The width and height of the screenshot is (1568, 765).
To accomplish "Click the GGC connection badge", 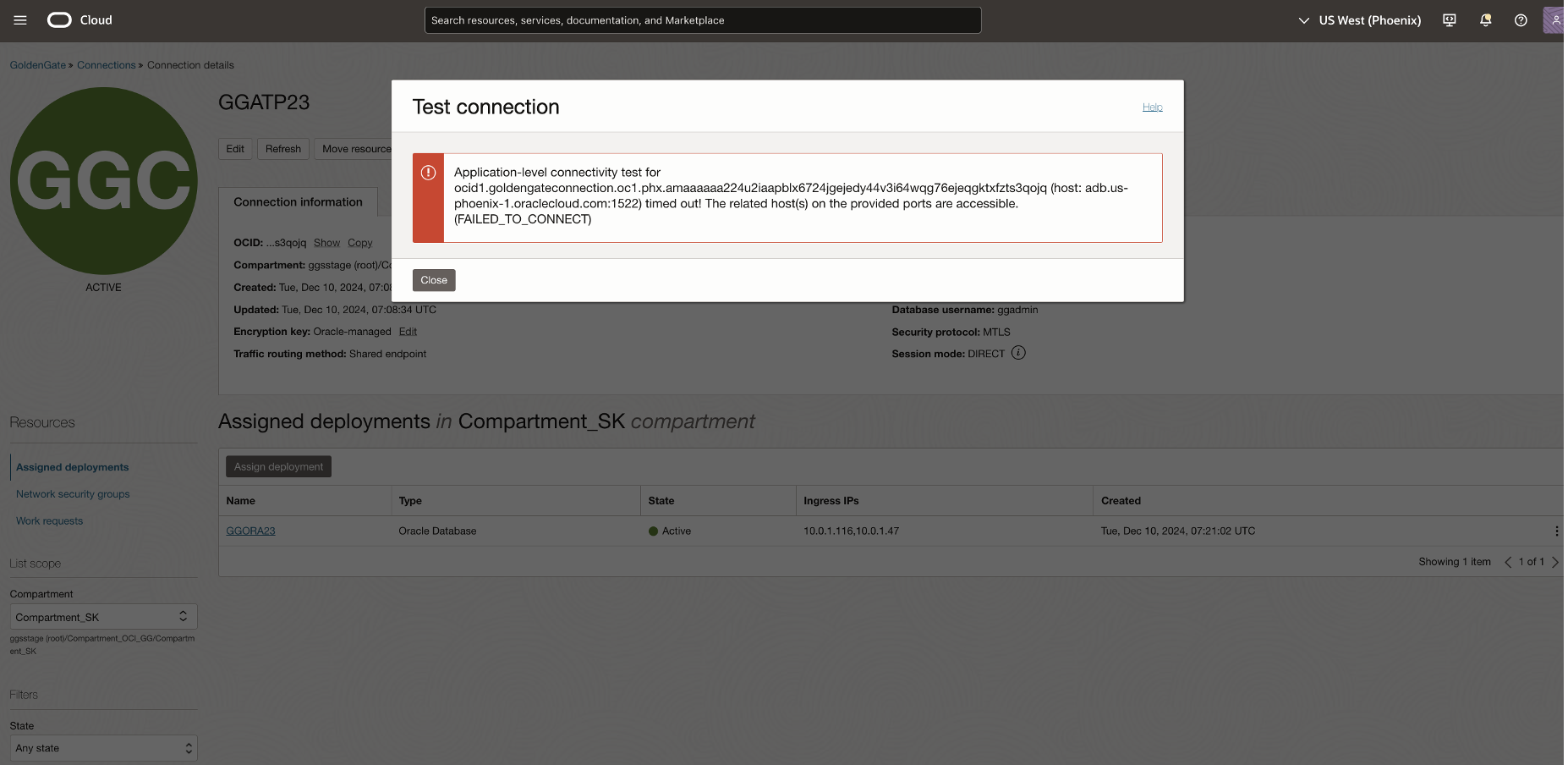I will click(x=104, y=181).
